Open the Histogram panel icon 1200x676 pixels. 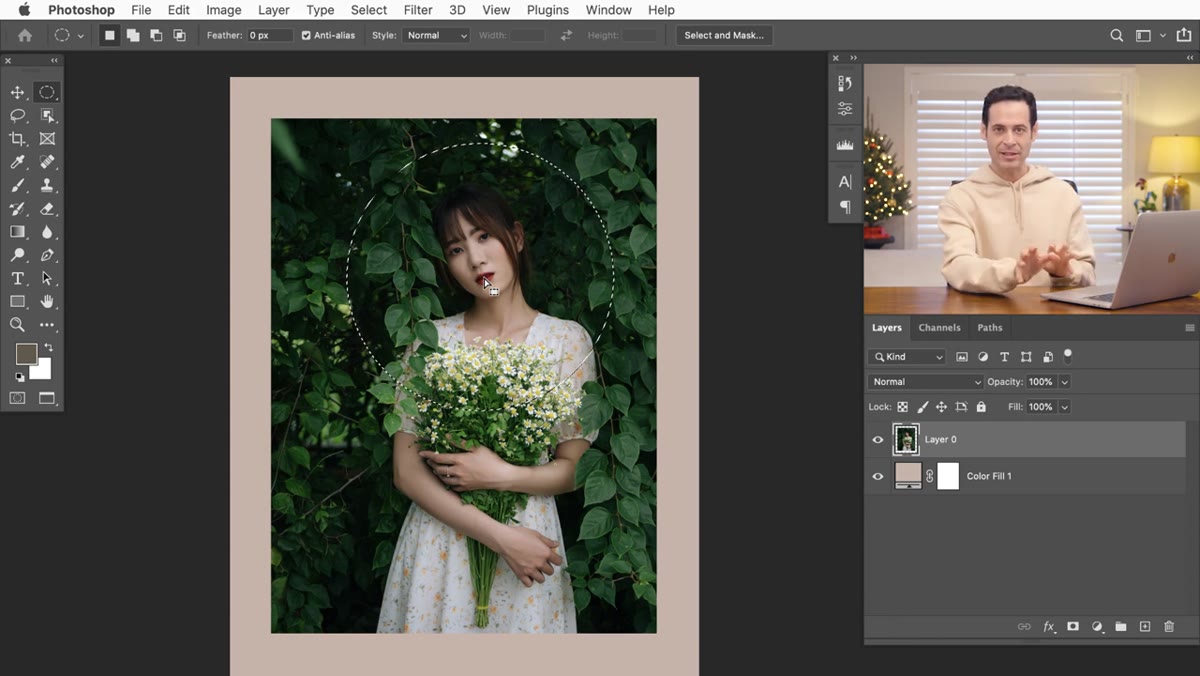pos(845,145)
